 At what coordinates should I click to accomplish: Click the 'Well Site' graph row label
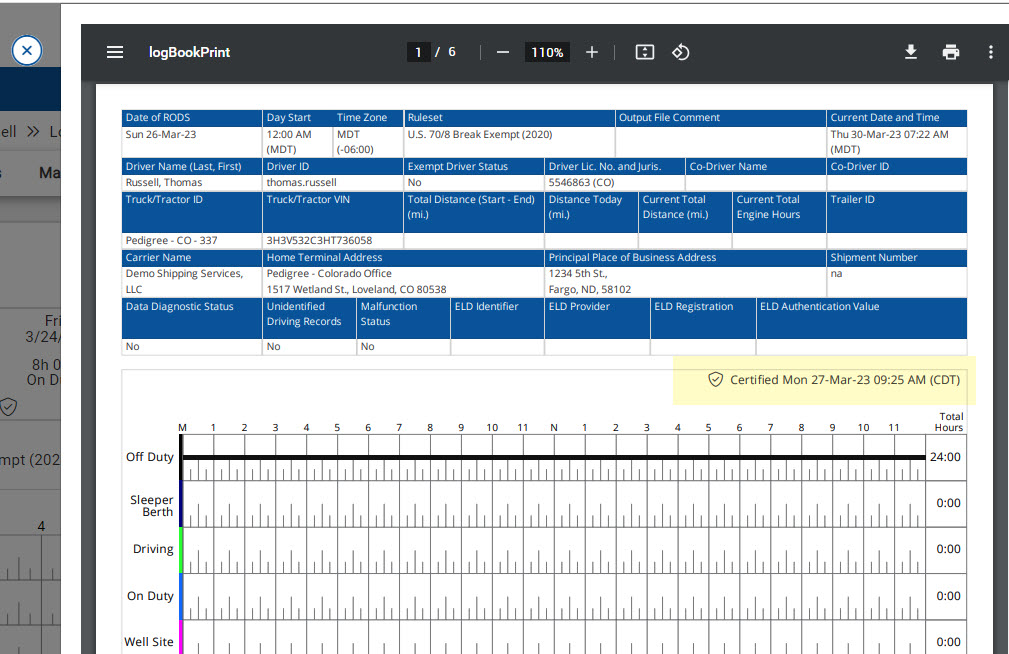(149, 642)
